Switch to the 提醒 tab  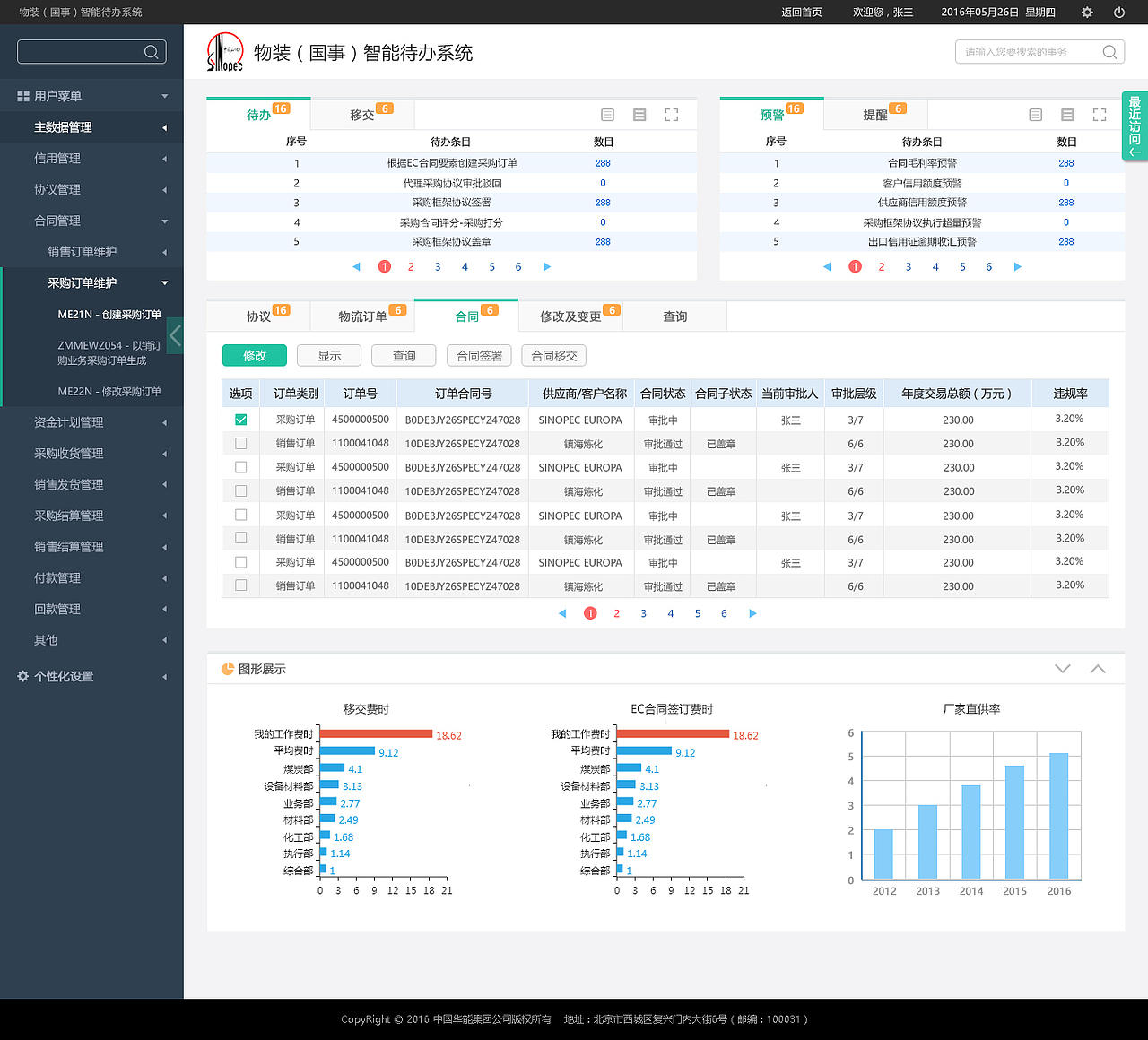pos(874,114)
